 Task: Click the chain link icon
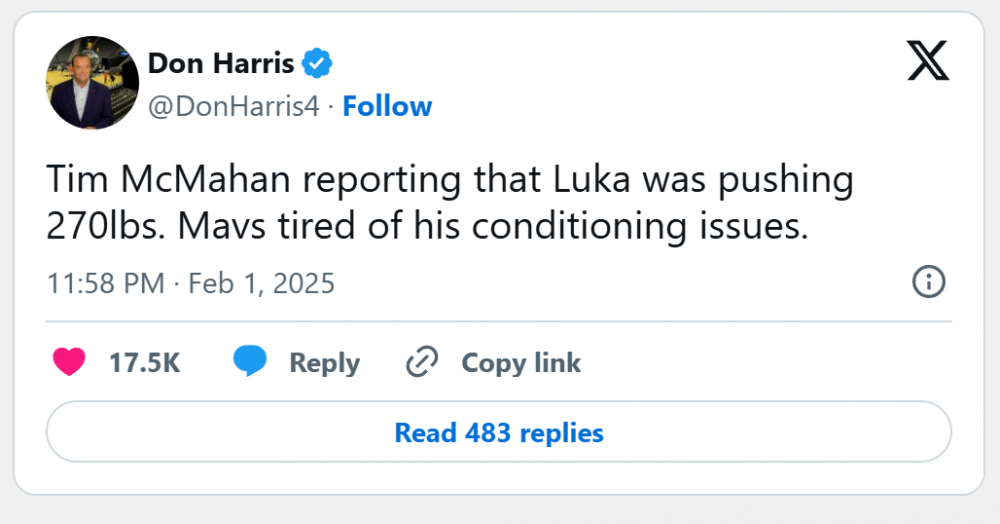pyautogui.click(x=422, y=362)
